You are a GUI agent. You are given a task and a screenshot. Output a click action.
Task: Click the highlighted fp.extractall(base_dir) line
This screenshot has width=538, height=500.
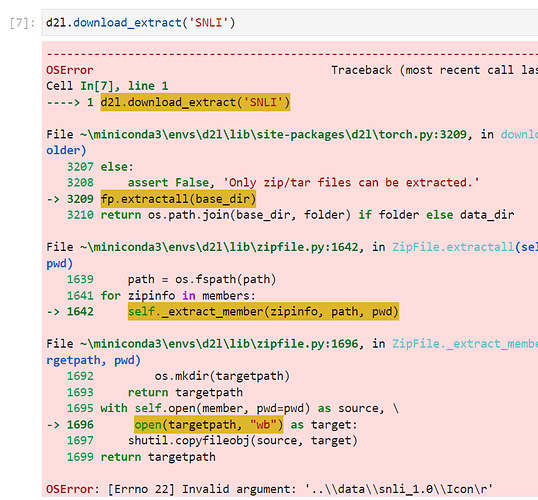click(178, 199)
